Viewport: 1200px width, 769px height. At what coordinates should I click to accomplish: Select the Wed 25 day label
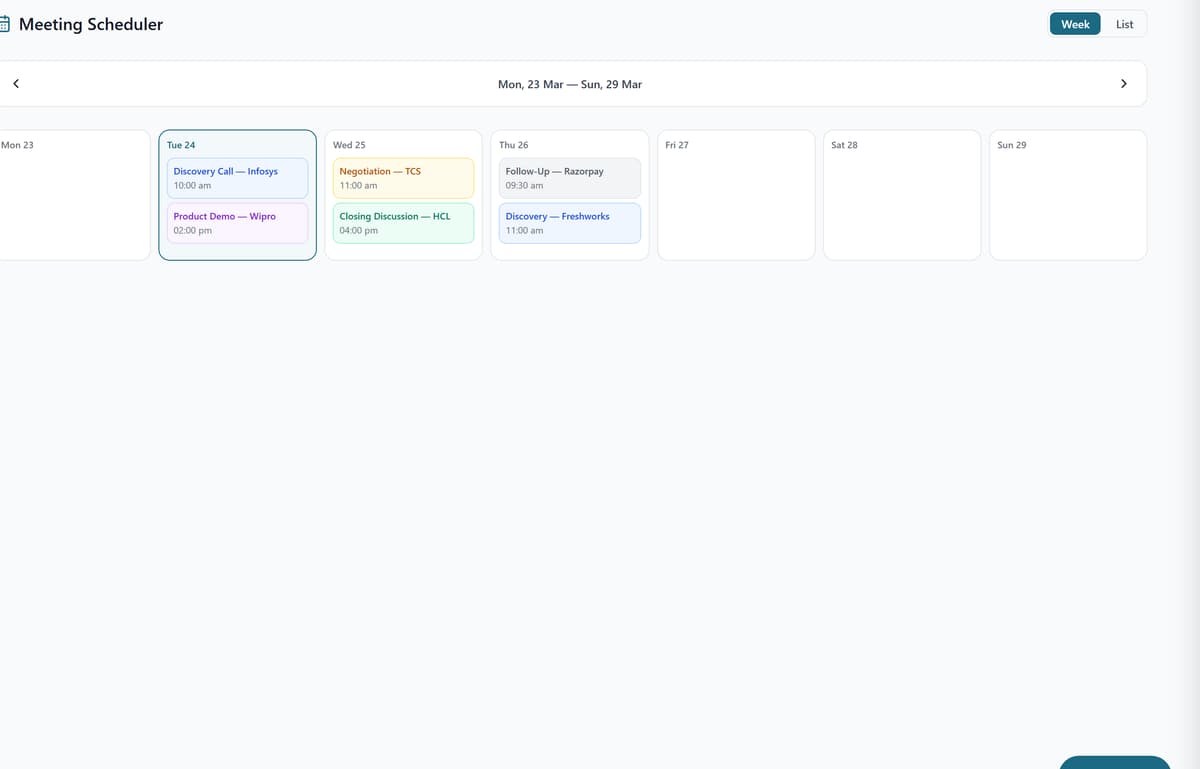[349, 145]
